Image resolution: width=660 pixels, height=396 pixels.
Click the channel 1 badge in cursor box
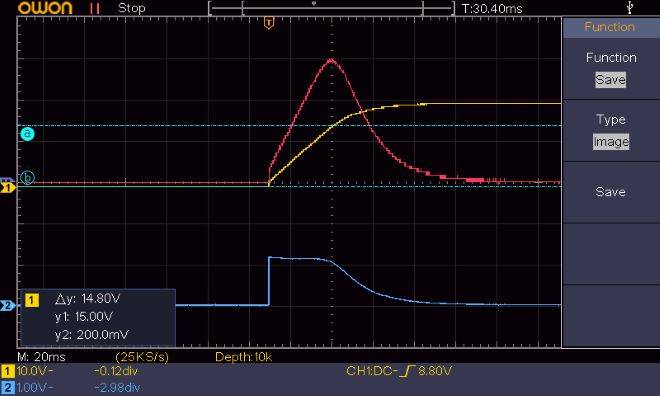[x=32, y=300]
